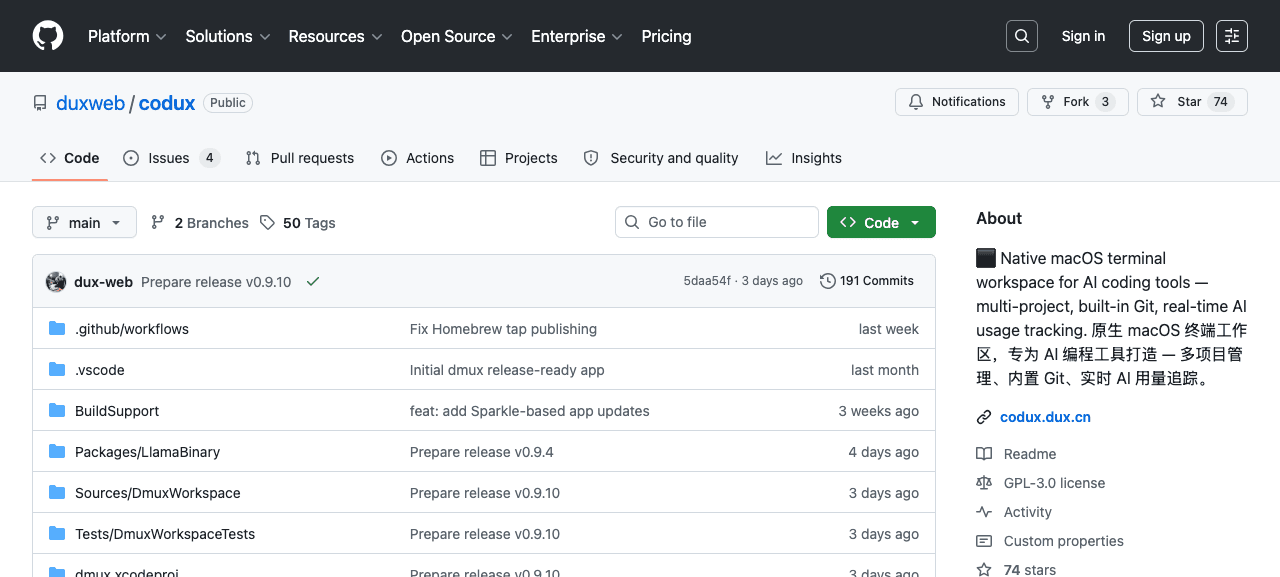Viewport: 1280px width, 577px height.
Task: Switch to the Security and quality tab
Action: pos(660,158)
